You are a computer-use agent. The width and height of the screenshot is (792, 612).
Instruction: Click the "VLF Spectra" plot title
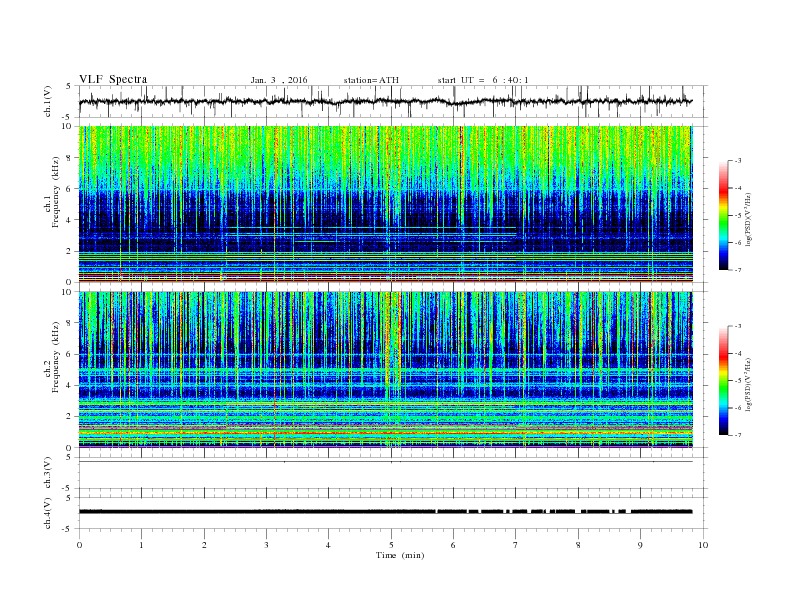[113, 79]
